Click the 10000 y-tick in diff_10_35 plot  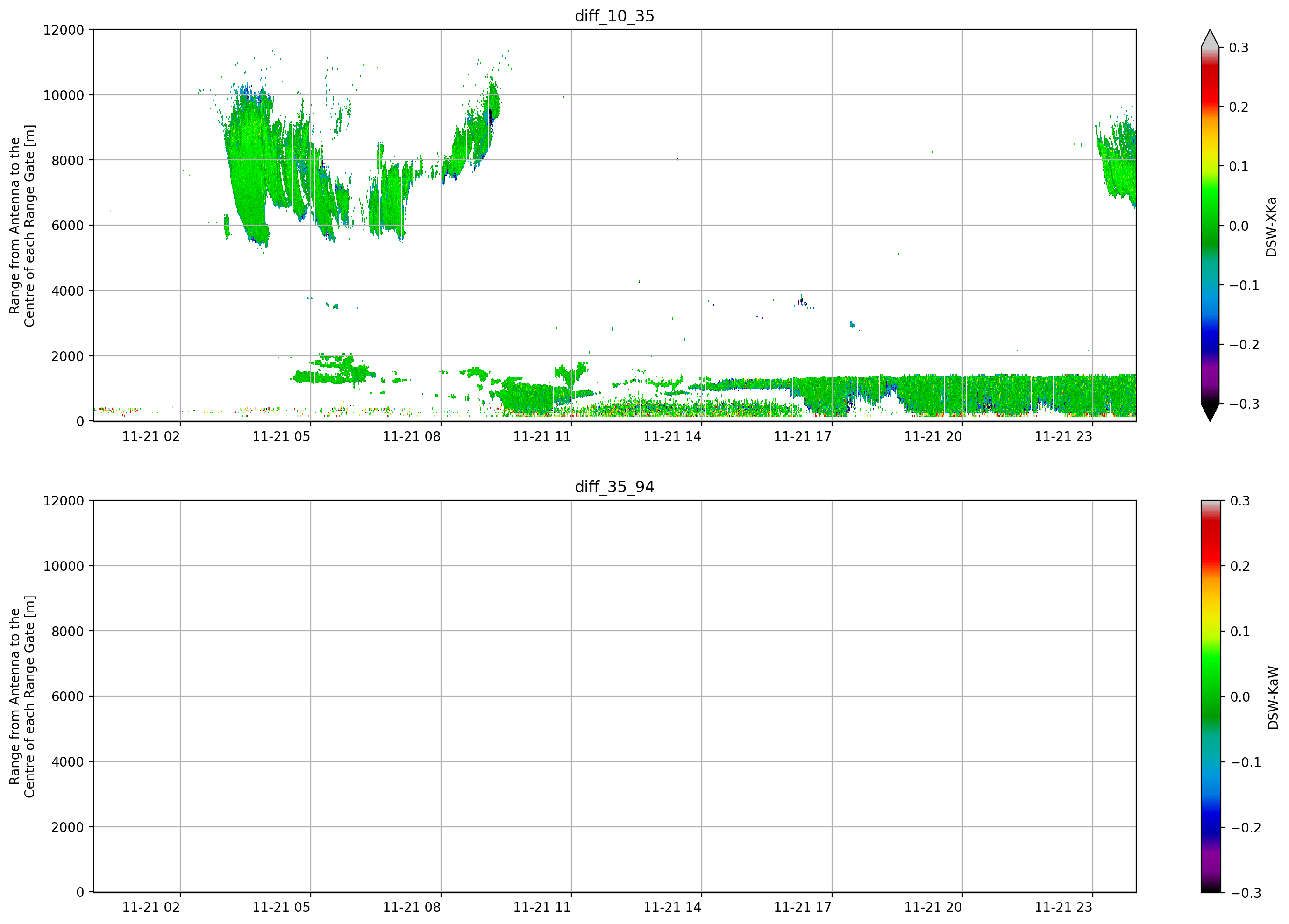(x=64, y=95)
